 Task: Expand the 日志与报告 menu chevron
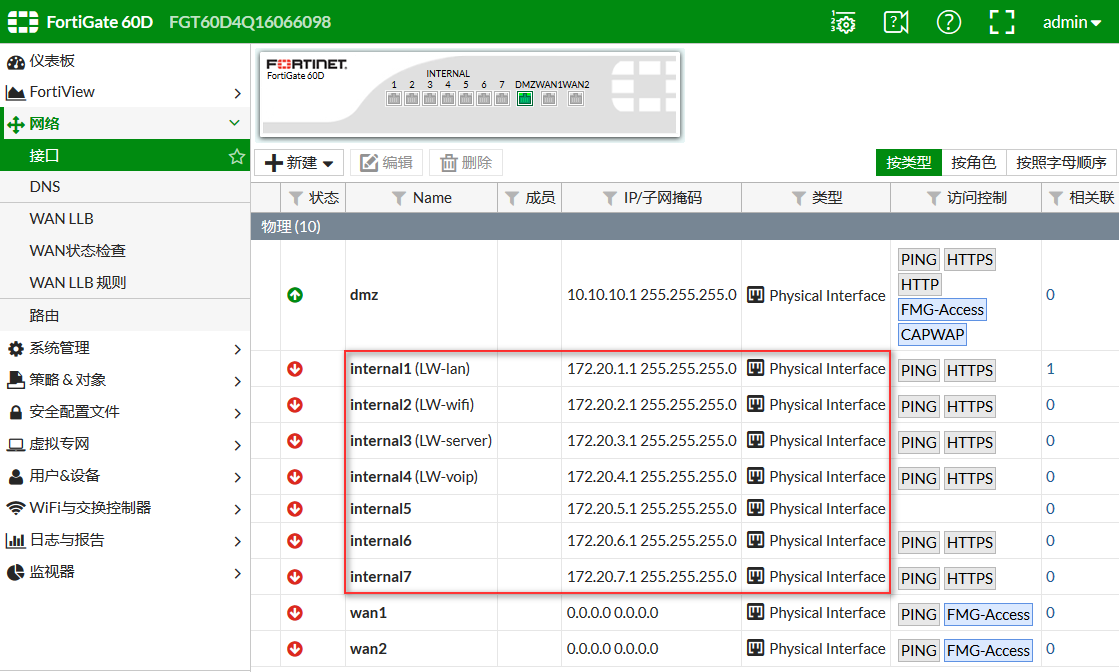tap(238, 541)
